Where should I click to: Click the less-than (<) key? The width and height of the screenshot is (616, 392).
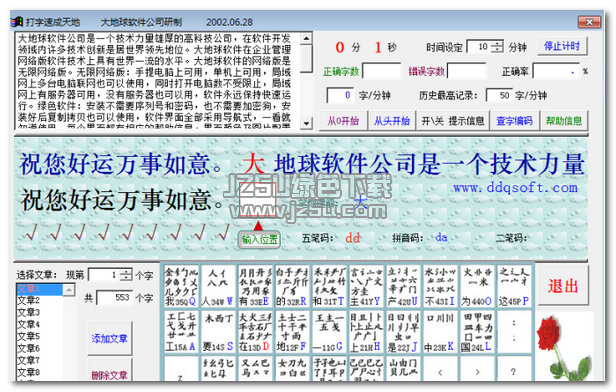point(440,369)
